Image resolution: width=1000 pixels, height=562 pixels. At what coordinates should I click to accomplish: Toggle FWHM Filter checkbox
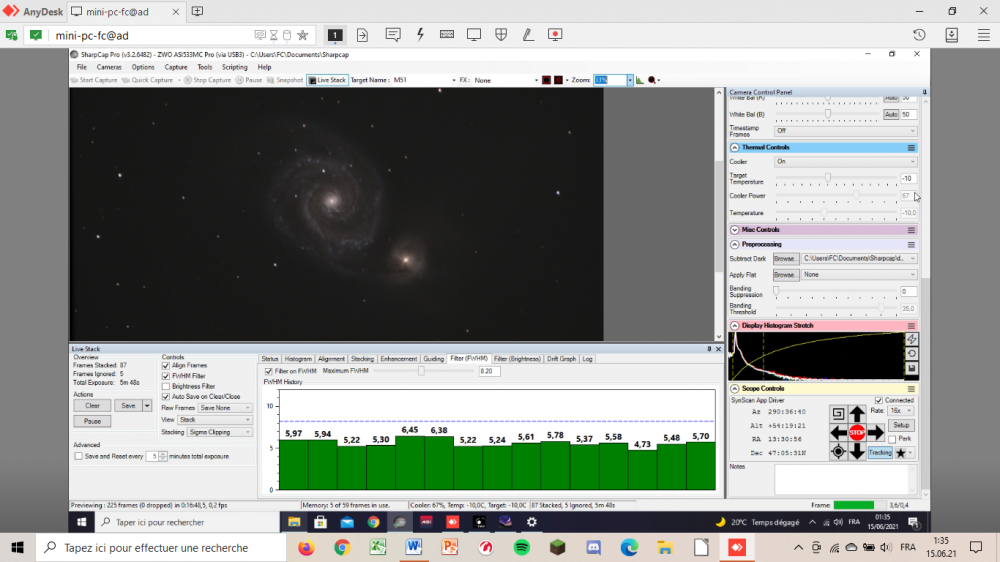tap(166, 376)
